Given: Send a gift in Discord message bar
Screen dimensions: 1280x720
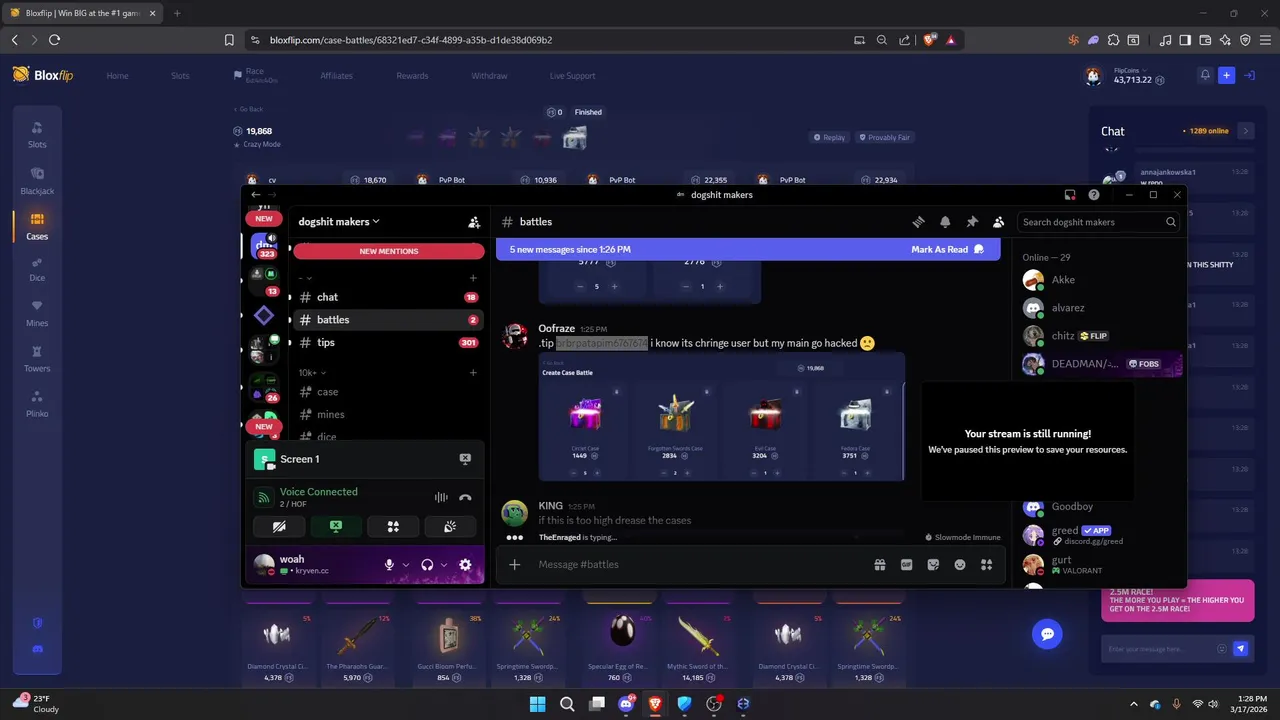Looking at the screenshot, I should pos(880,565).
